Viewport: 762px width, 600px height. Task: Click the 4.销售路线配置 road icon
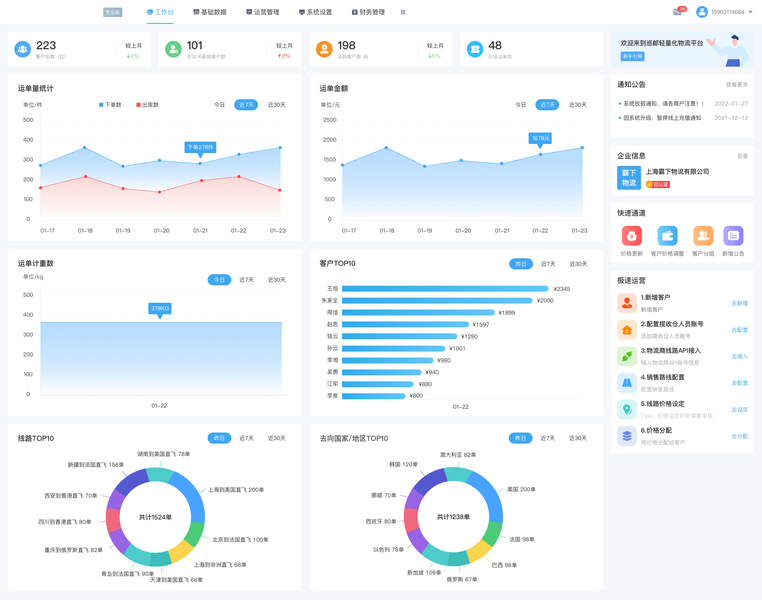pyautogui.click(x=627, y=383)
